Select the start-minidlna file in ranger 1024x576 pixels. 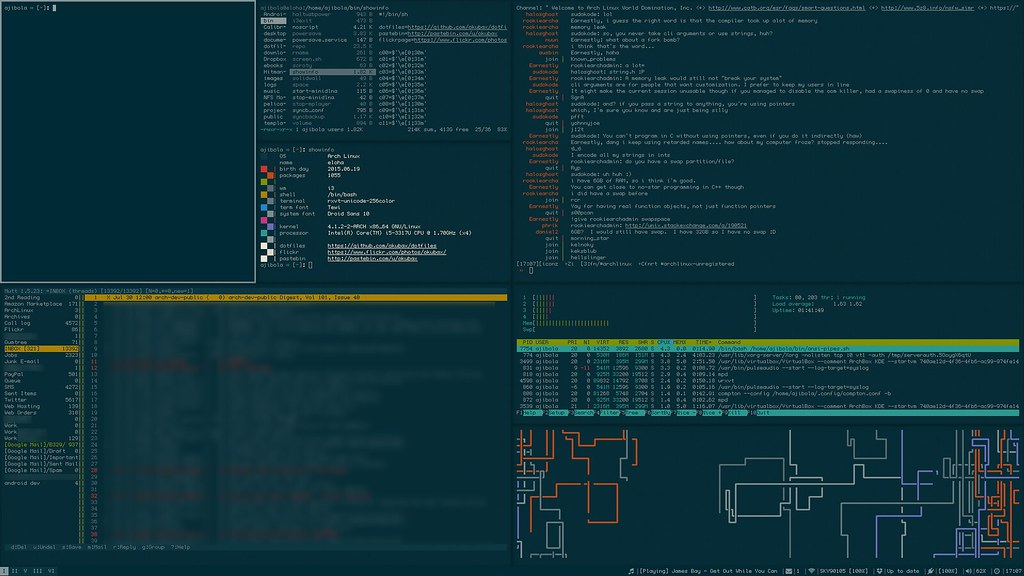pyautogui.click(x=332, y=91)
